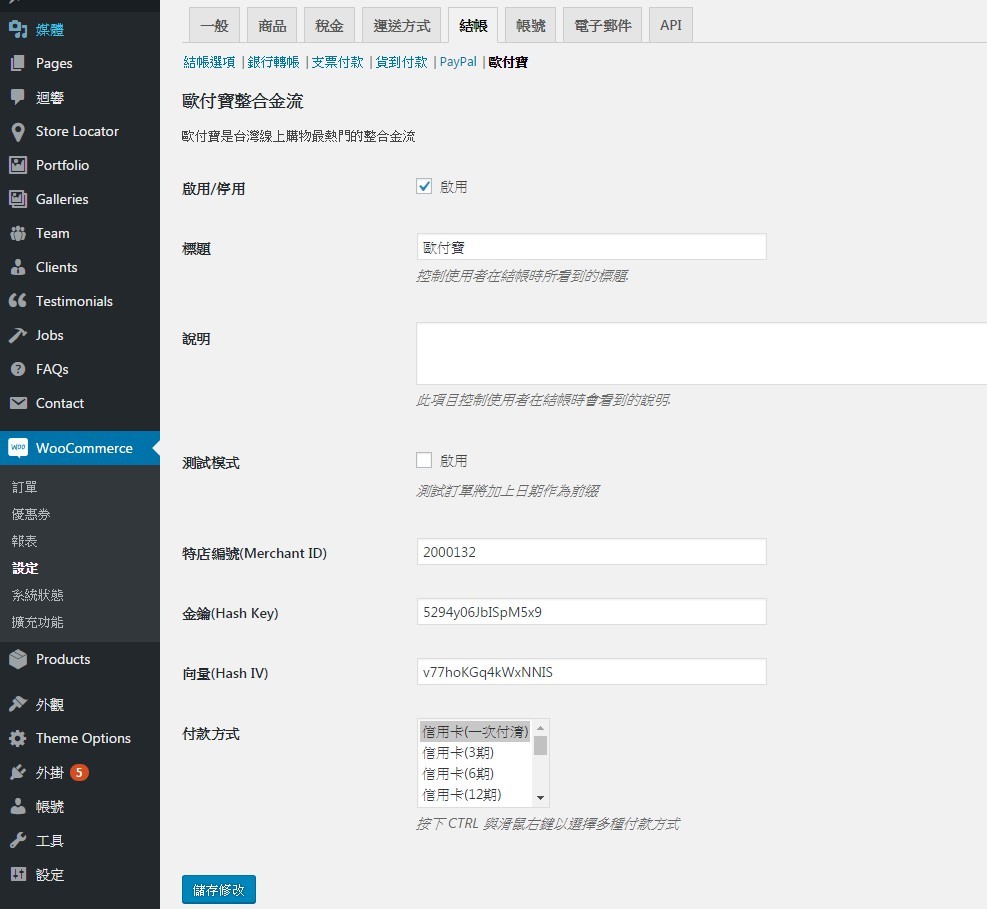Click the Theme Options gear icon
Screen dimensions: 987x909
(x=18, y=738)
